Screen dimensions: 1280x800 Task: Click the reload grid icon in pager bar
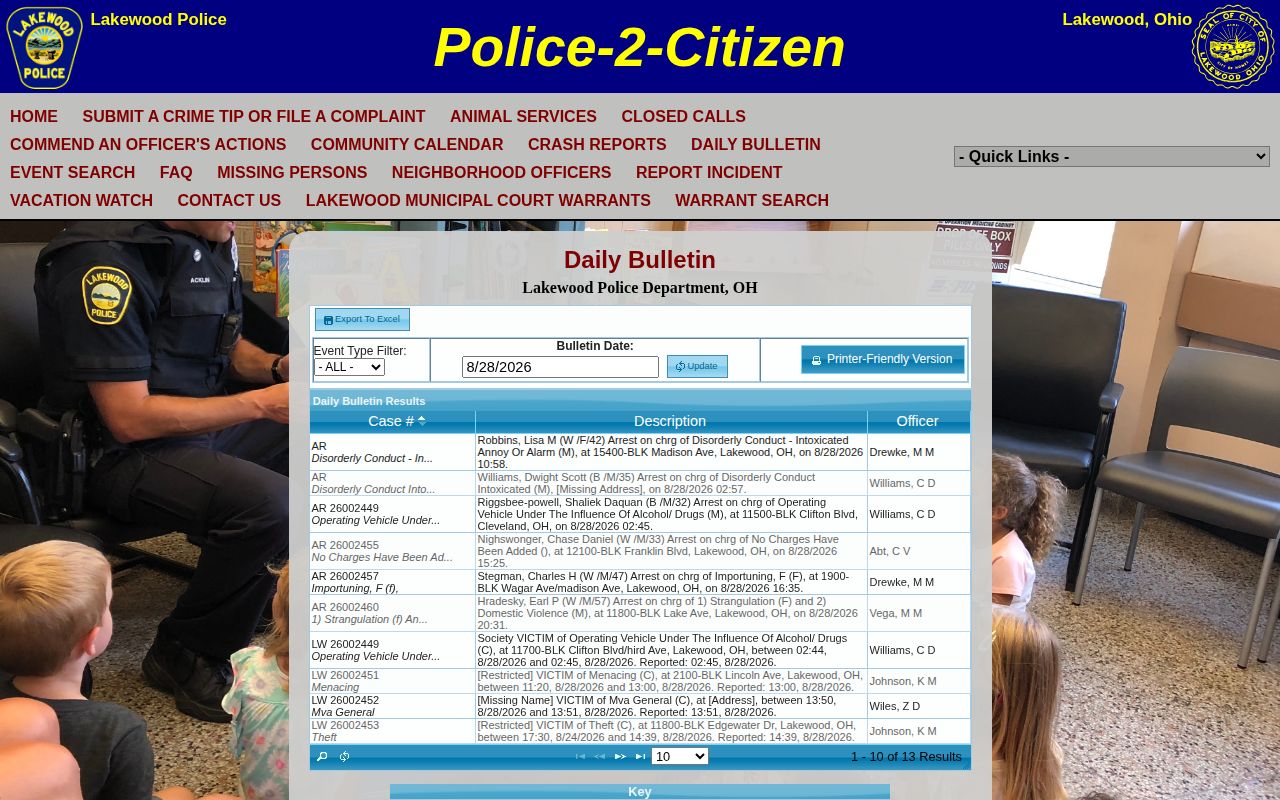(x=344, y=757)
